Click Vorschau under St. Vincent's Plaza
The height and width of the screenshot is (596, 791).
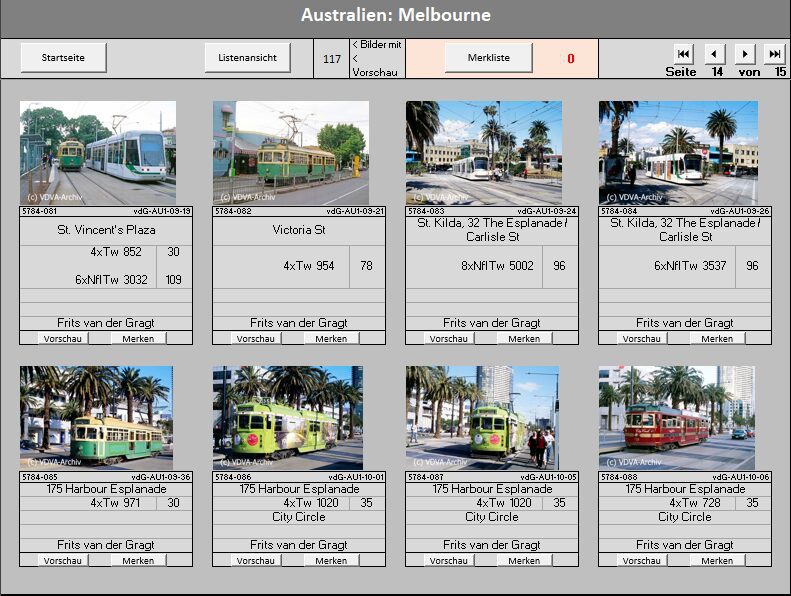62,339
